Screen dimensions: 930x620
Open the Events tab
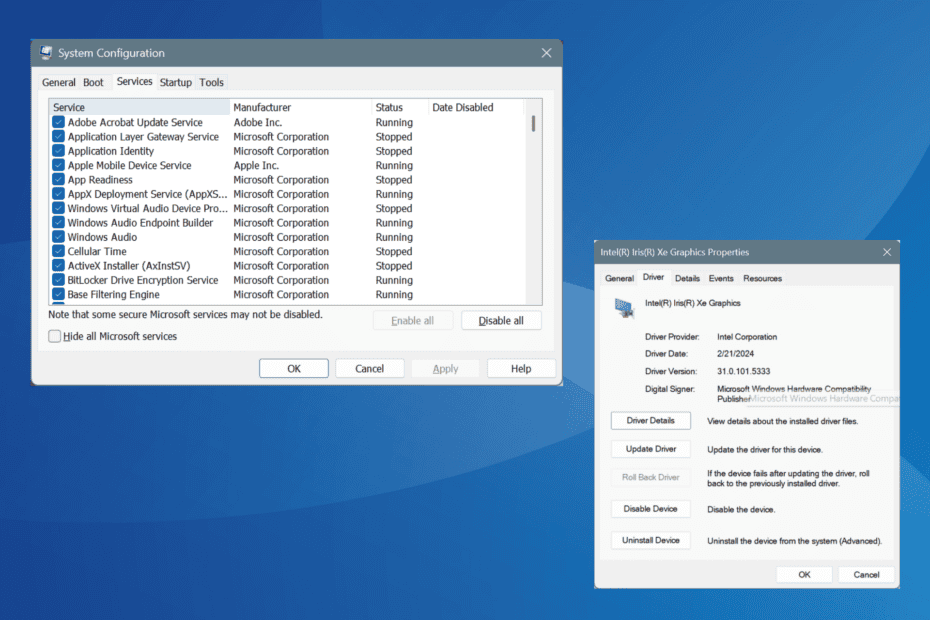point(721,278)
